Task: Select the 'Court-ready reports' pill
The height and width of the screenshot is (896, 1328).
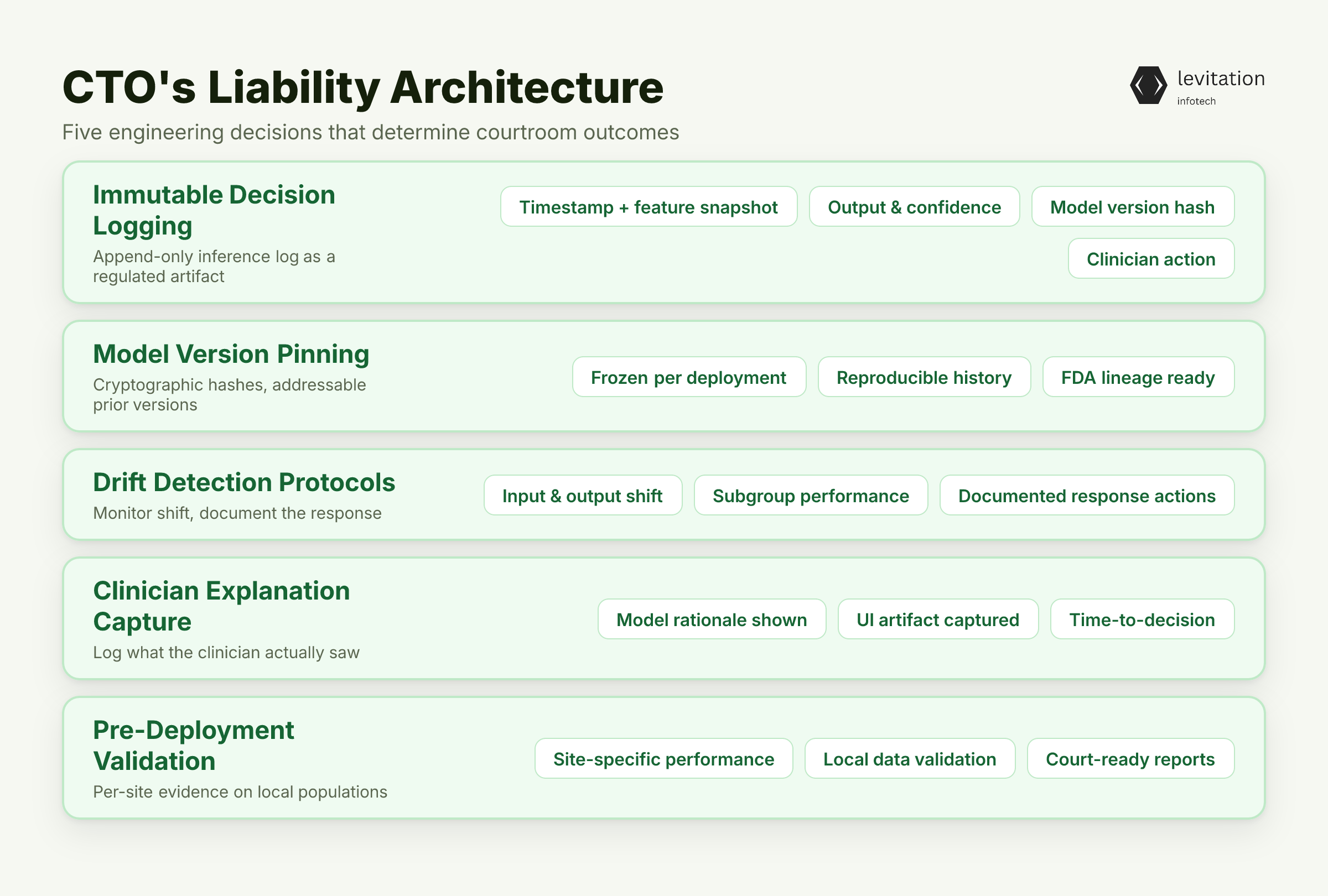Action: point(1130,758)
